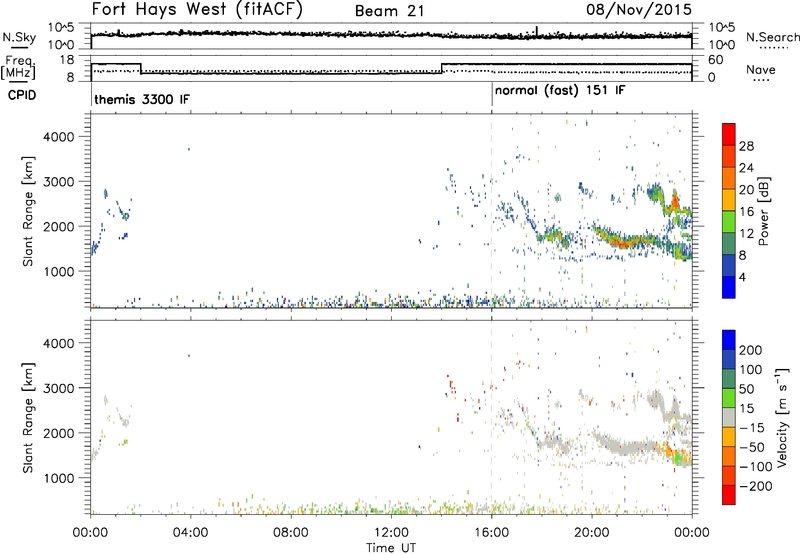This screenshot has width=800, height=554.
Task: Click the date '08/Nov/2015'
Action: pyautogui.click(x=639, y=9)
